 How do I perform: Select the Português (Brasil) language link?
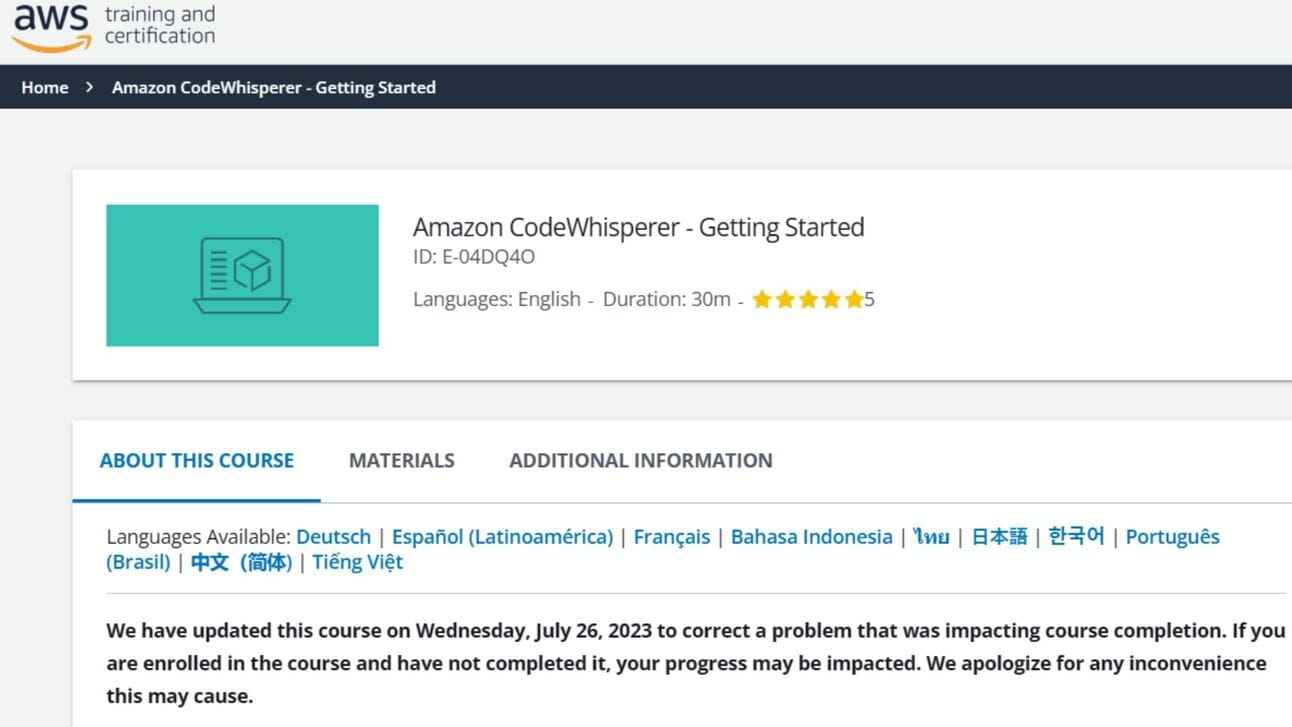tap(1172, 537)
